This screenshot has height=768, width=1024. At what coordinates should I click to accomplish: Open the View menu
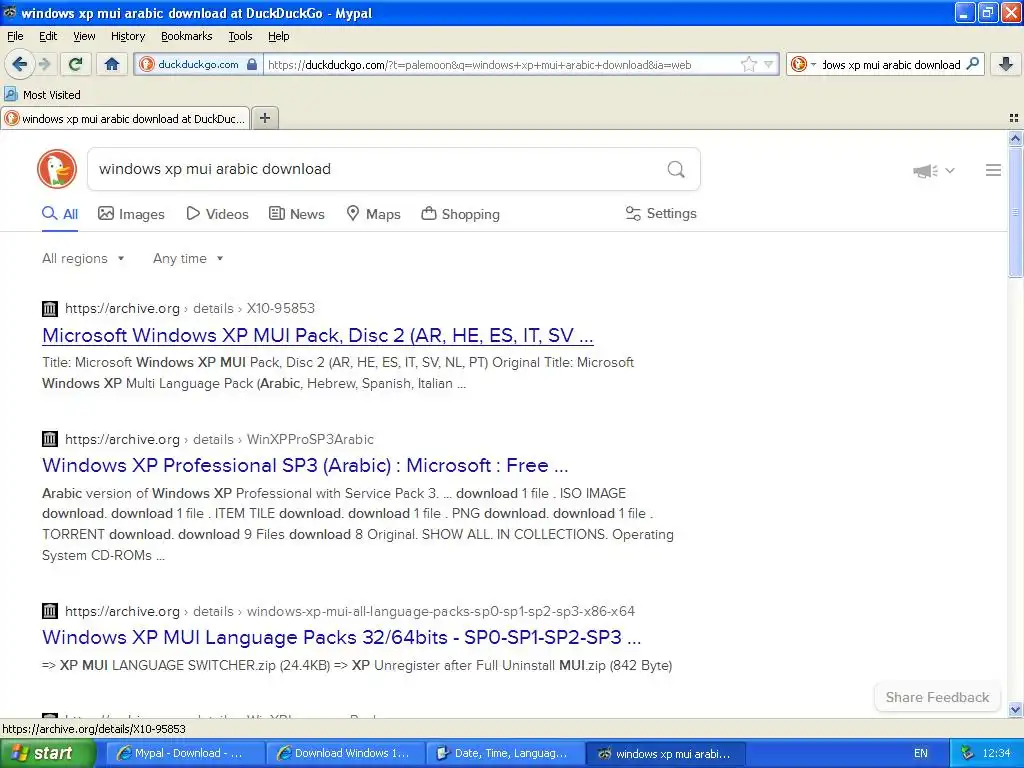point(84,36)
